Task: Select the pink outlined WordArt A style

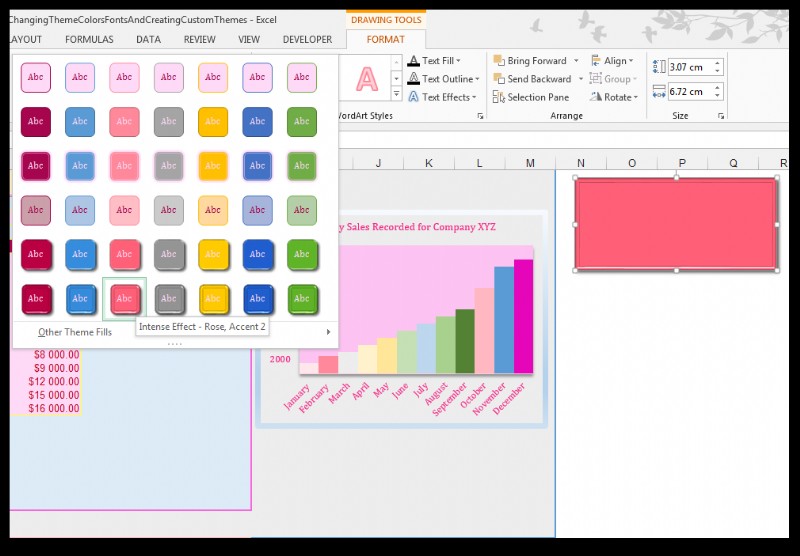Action: coord(367,79)
